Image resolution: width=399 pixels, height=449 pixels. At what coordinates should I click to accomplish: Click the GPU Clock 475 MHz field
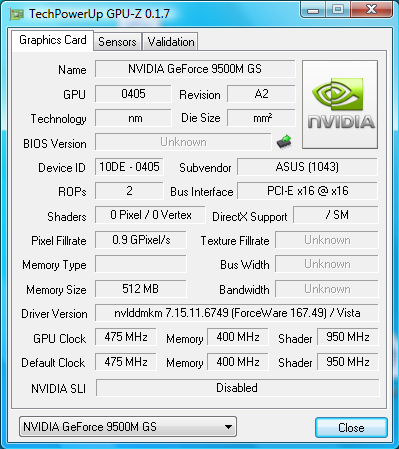click(x=126, y=337)
